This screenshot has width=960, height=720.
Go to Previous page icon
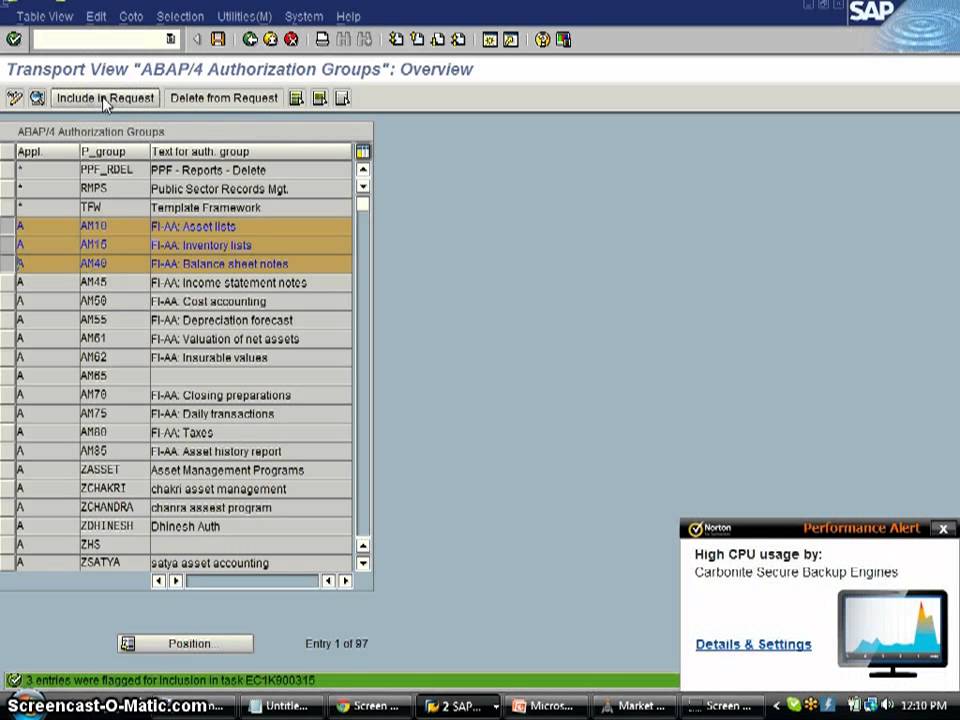(417, 40)
